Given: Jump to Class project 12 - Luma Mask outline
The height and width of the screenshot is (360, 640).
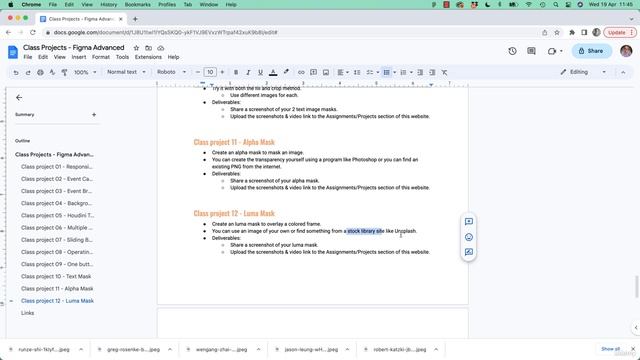Looking at the screenshot, I should (58, 301).
